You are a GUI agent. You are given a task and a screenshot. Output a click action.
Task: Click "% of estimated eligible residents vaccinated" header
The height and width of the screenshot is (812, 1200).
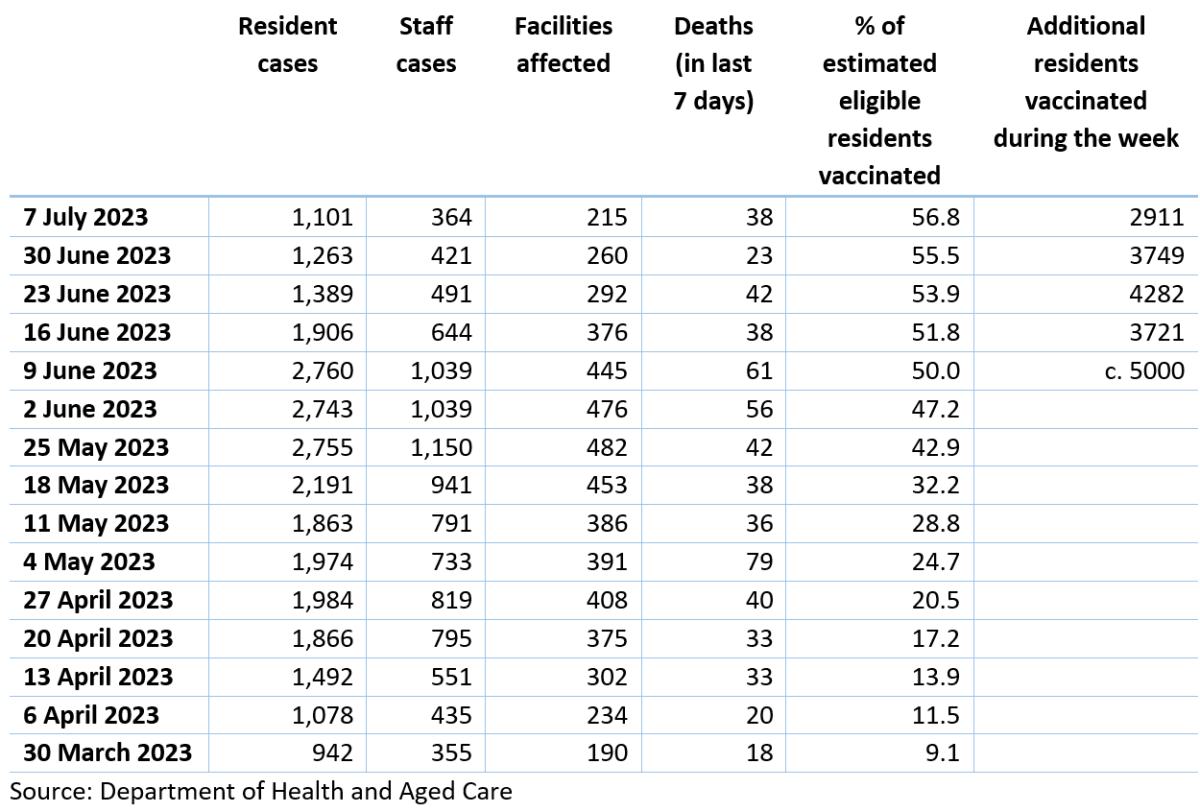pyautogui.click(x=879, y=101)
